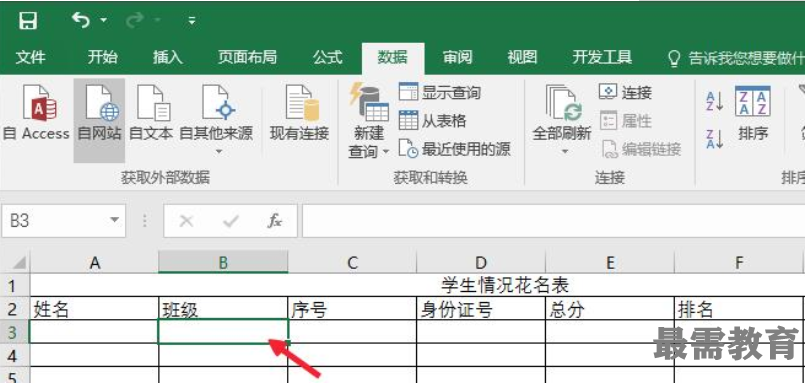Click the 班级 header cell
The image size is (805, 383).
[x=223, y=309]
